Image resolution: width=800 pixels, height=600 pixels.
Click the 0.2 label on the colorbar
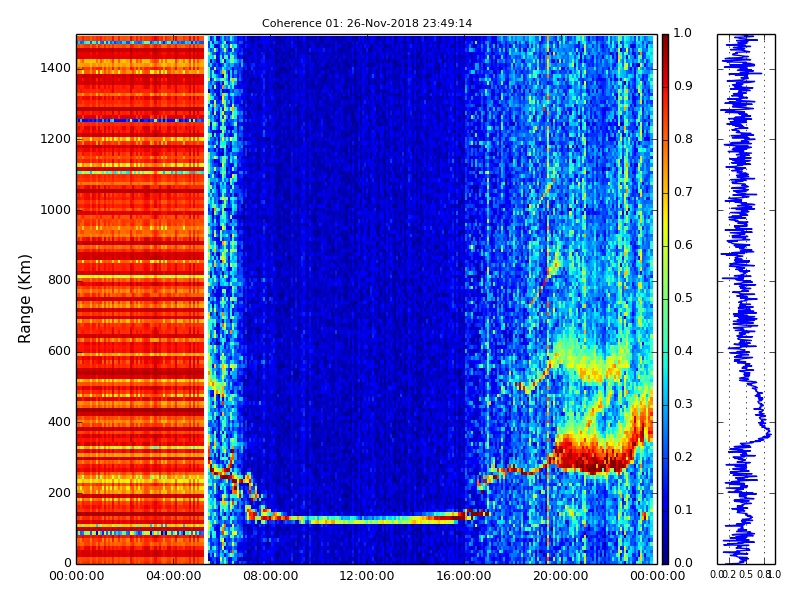click(x=683, y=457)
